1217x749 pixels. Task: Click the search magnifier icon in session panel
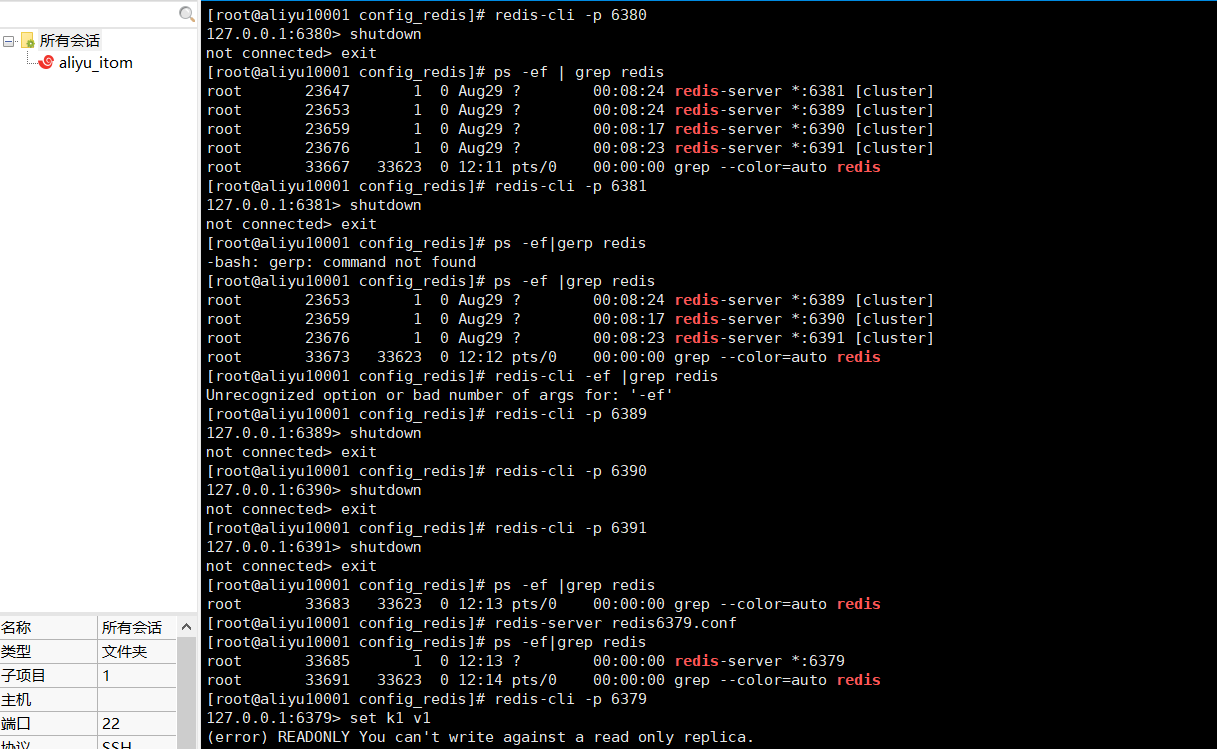(186, 14)
